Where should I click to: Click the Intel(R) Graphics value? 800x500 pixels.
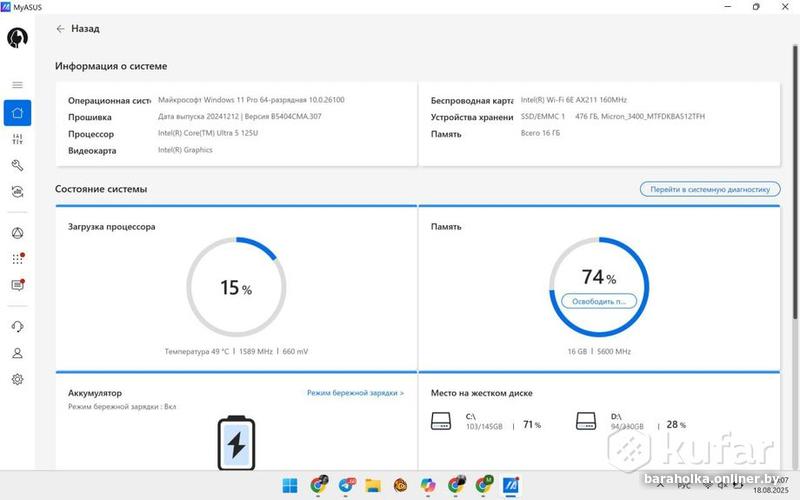click(185, 150)
